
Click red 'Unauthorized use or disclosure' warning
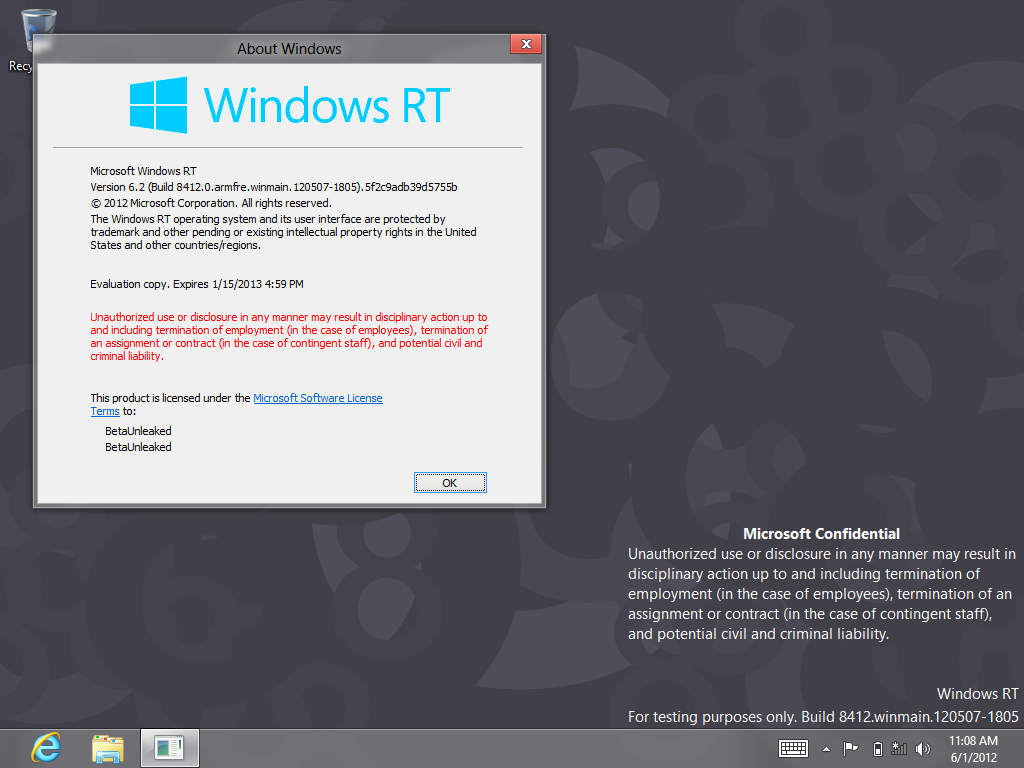tap(289, 336)
